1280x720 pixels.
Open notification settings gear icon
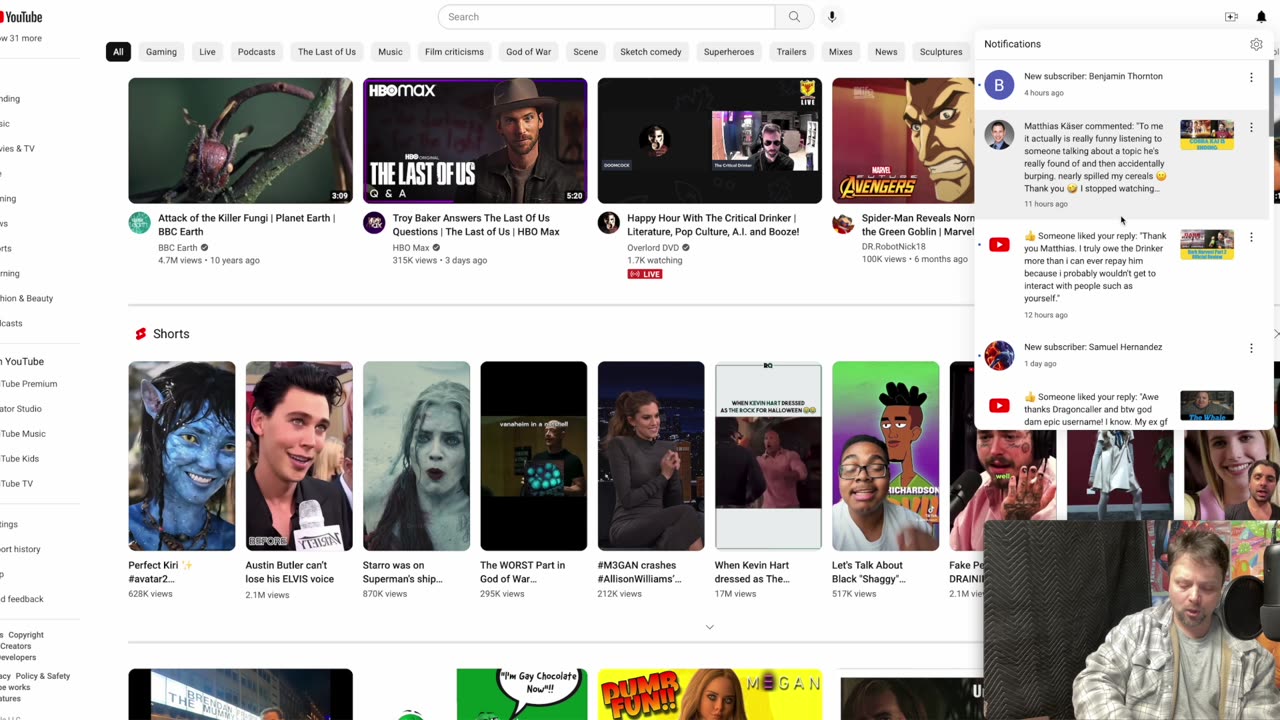(x=1256, y=44)
